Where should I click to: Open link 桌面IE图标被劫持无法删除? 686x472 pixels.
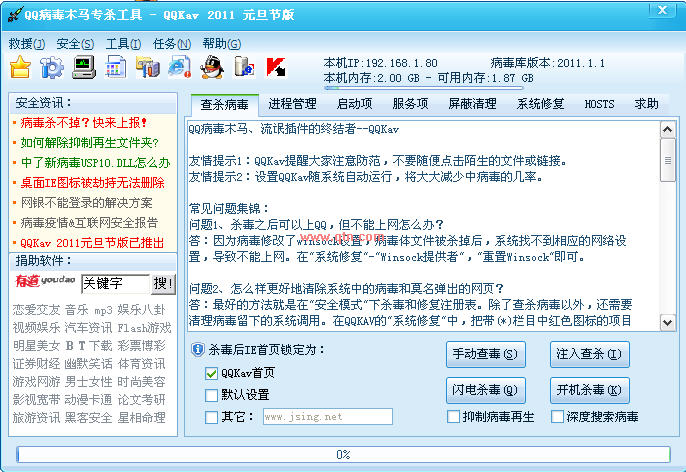[92, 182]
